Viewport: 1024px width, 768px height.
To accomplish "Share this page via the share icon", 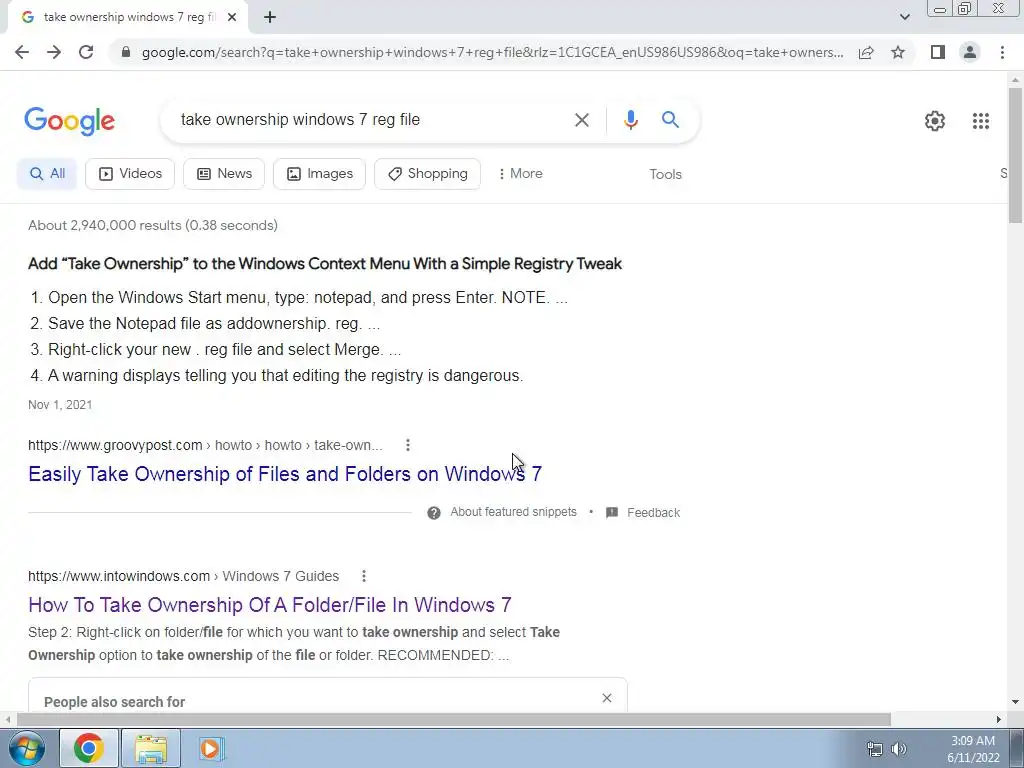I will coord(866,52).
